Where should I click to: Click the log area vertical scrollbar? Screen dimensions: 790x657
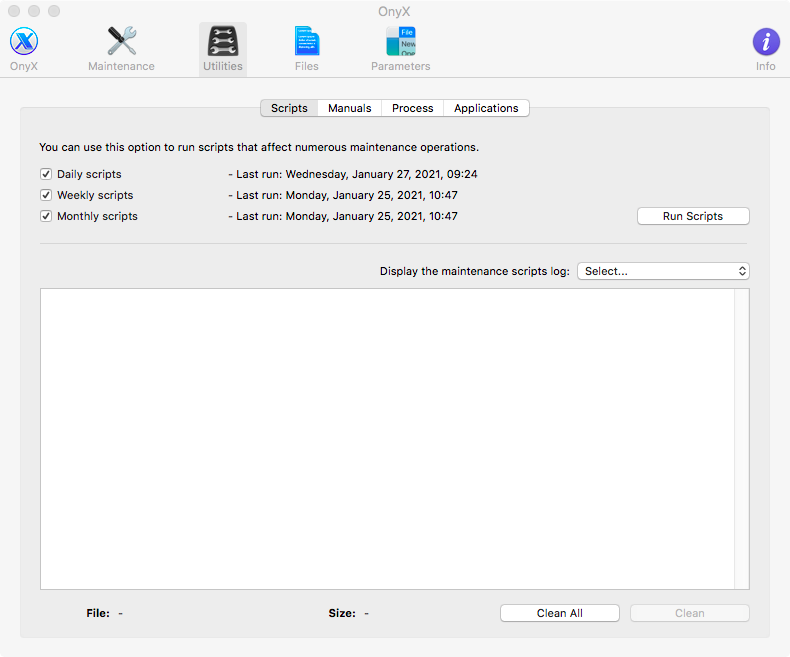[742, 439]
